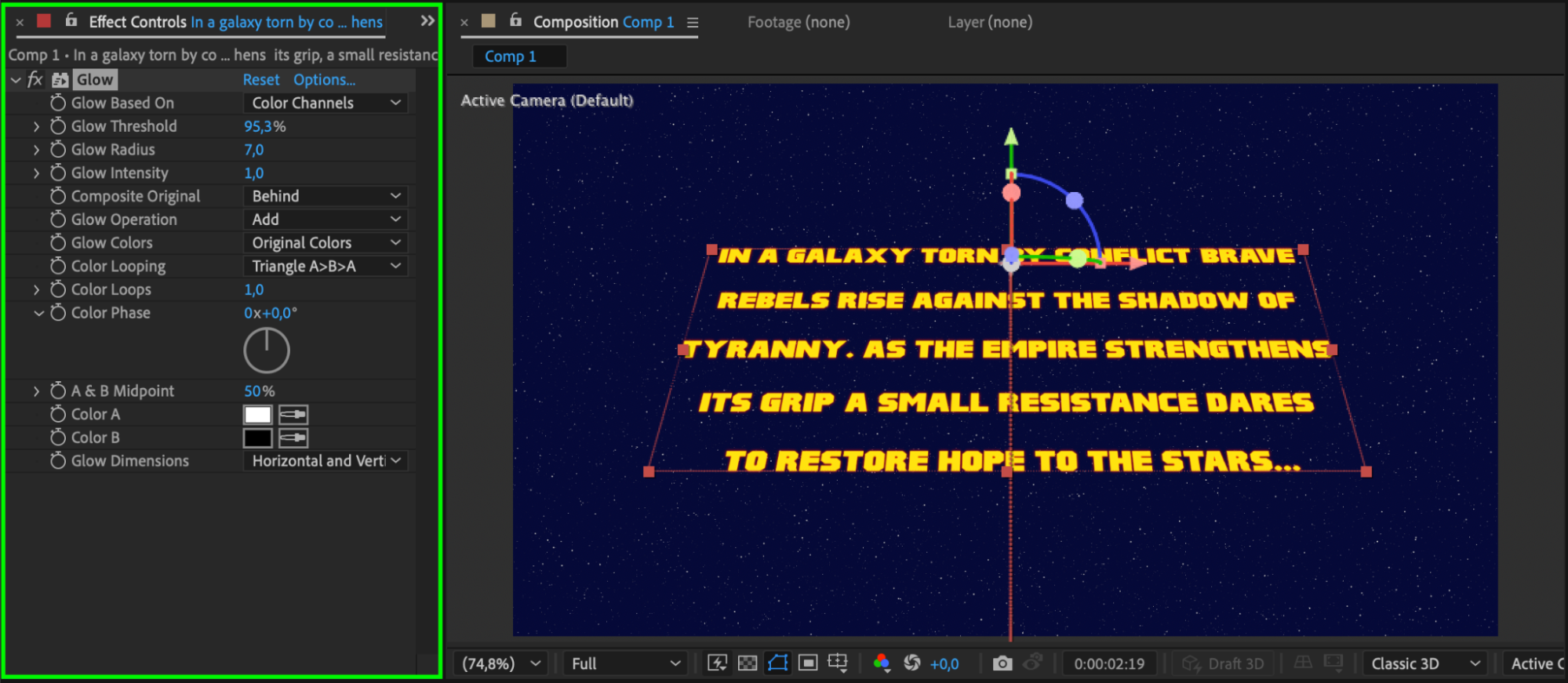The width and height of the screenshot is (1568, 683).
Task: Click the Color A stopwatch icon
Action: click(x=58, y=414)
